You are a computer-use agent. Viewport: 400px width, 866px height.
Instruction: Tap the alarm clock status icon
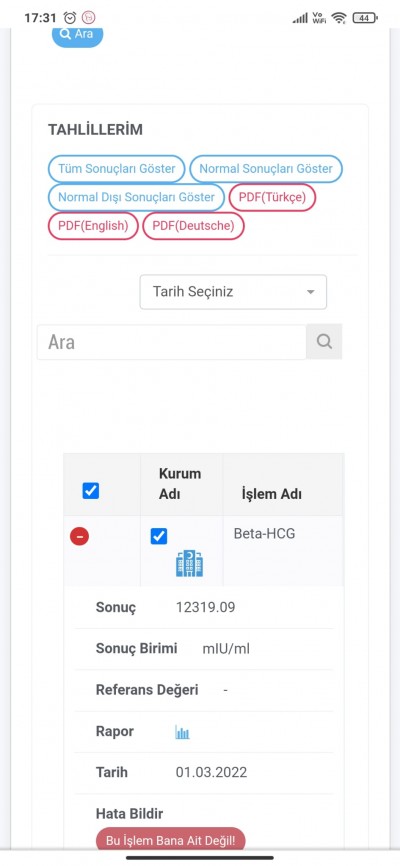click(70, 18)
